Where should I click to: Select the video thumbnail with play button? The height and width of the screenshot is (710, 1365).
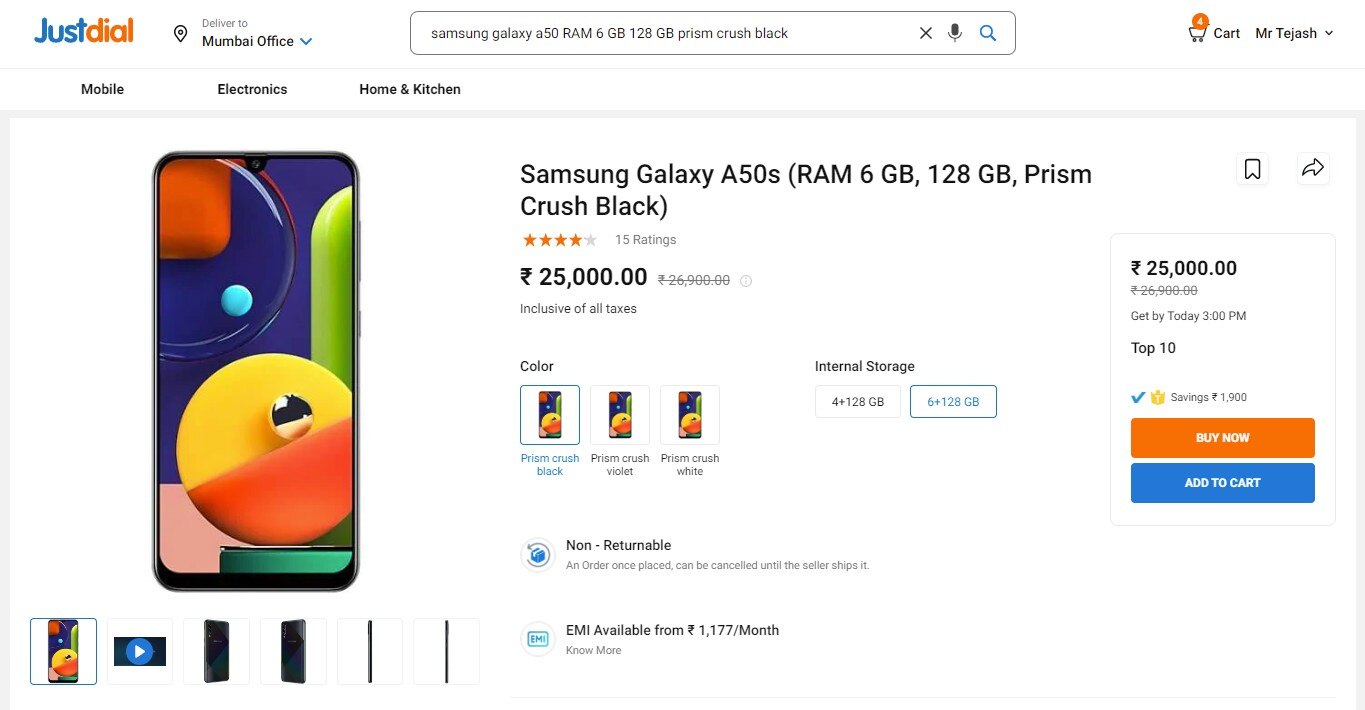139,651
